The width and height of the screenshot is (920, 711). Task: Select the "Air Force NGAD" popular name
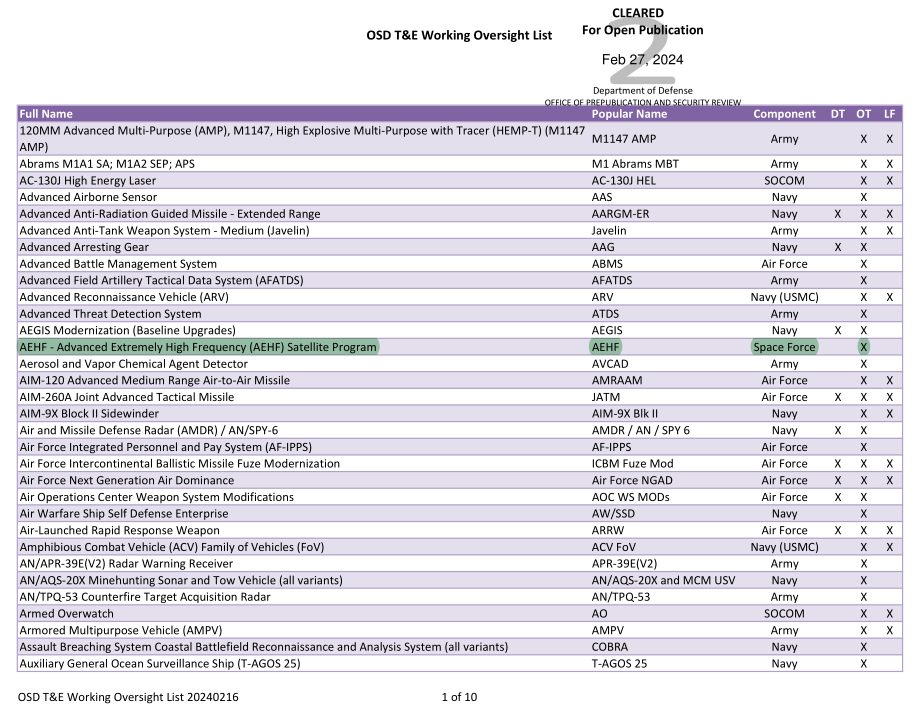(632, 480)
